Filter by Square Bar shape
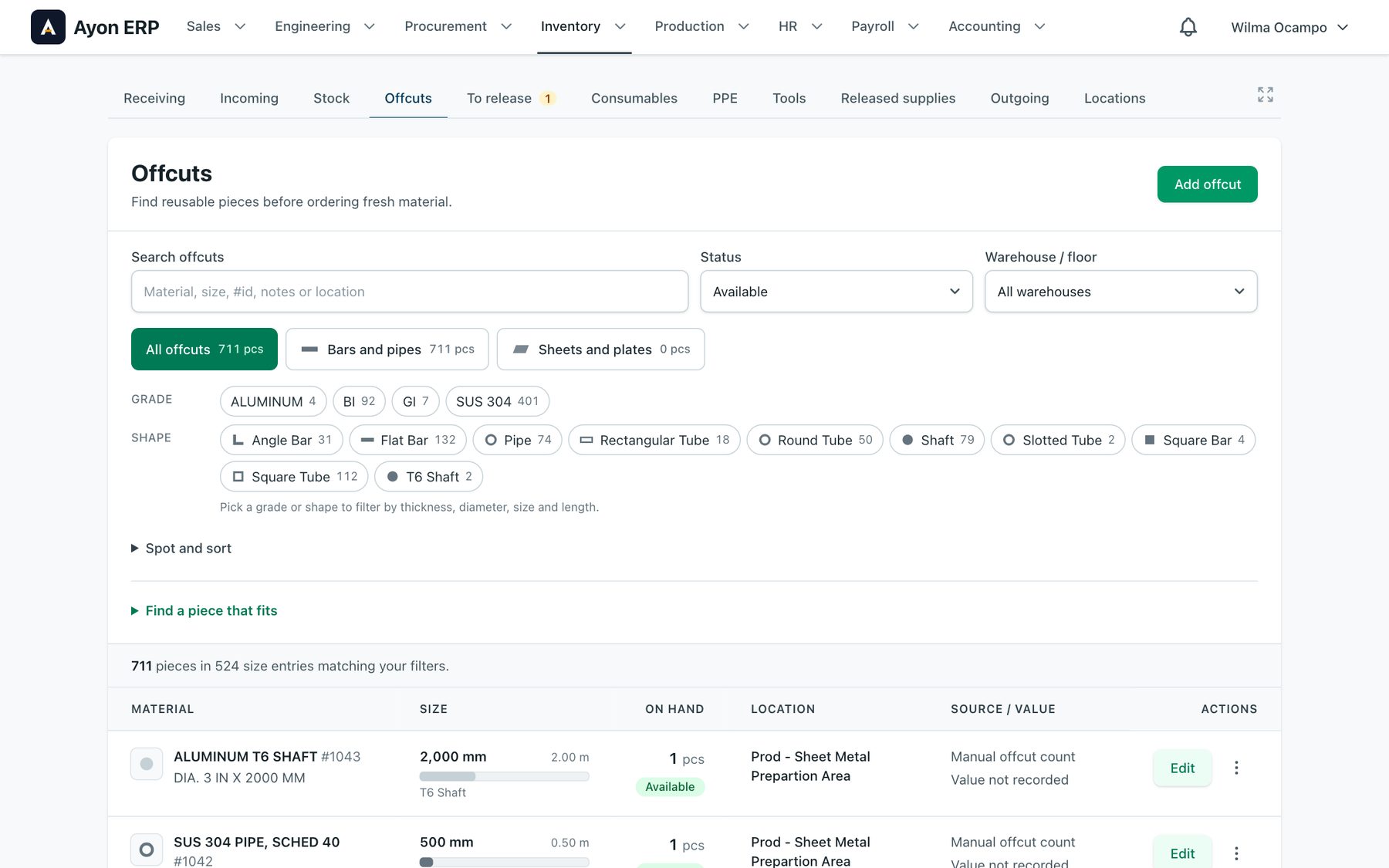1389x868 pixels. tap(1194, 440)
